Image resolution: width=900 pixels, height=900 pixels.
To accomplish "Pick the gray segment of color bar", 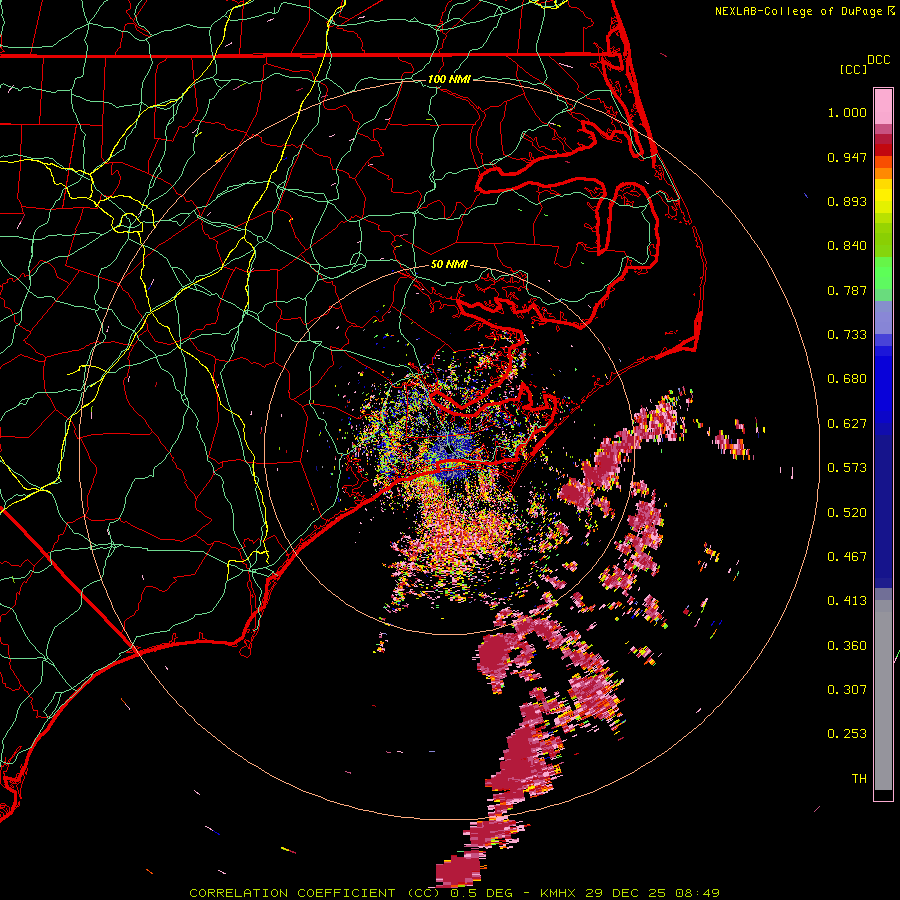I will [883, 695].
